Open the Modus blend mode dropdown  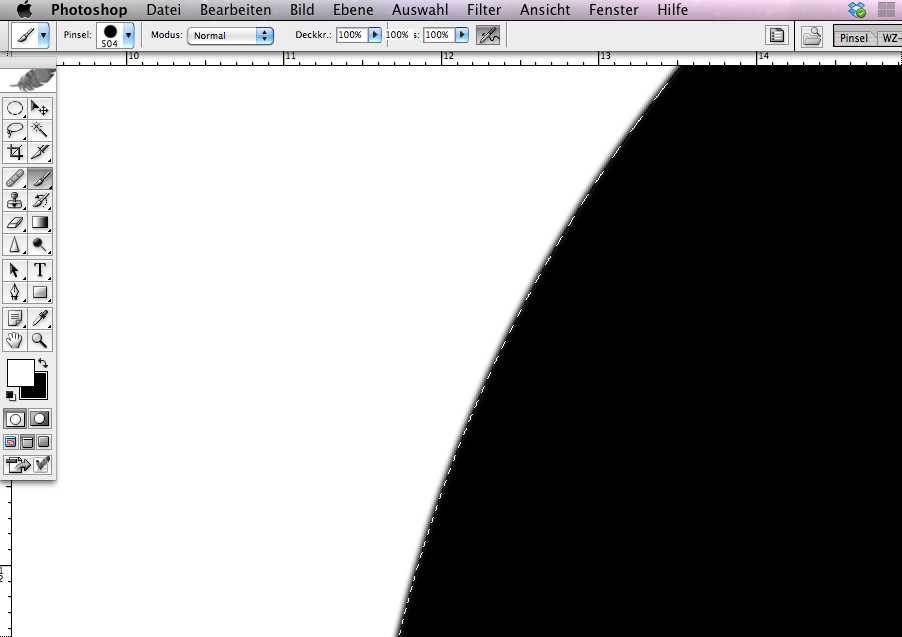click(231, 35)
